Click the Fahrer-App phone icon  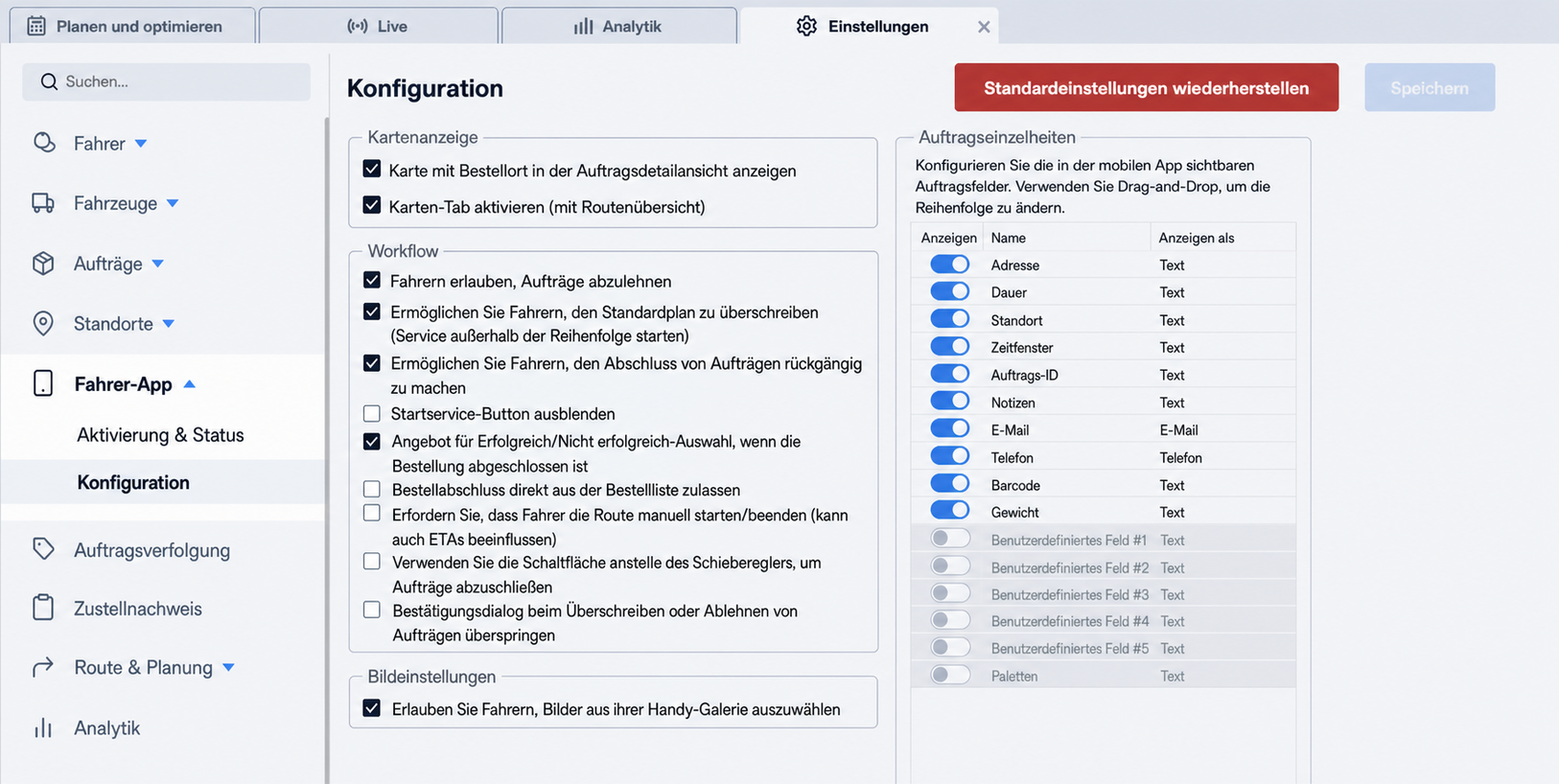click(x=43, y=383)
